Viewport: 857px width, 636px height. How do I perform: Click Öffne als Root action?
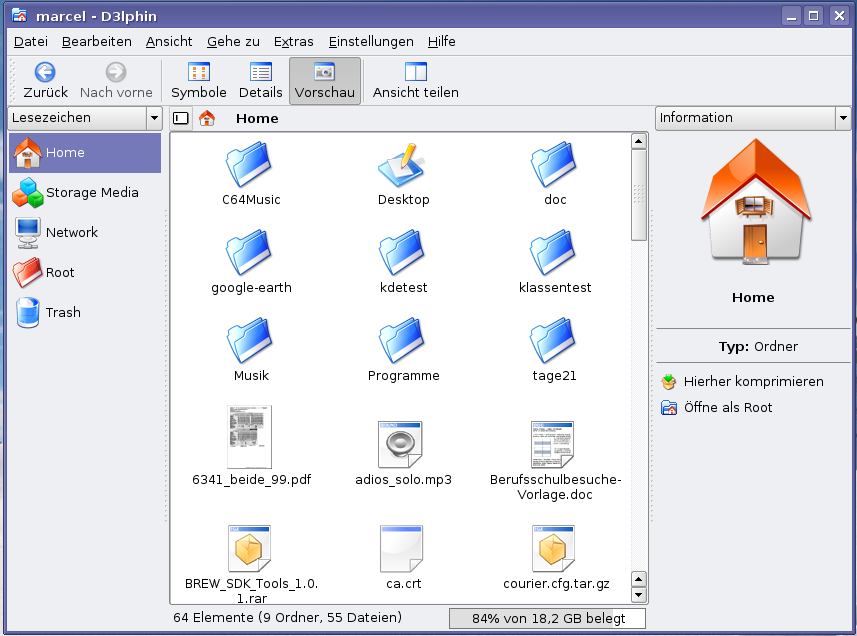click(x=727, y=407)
